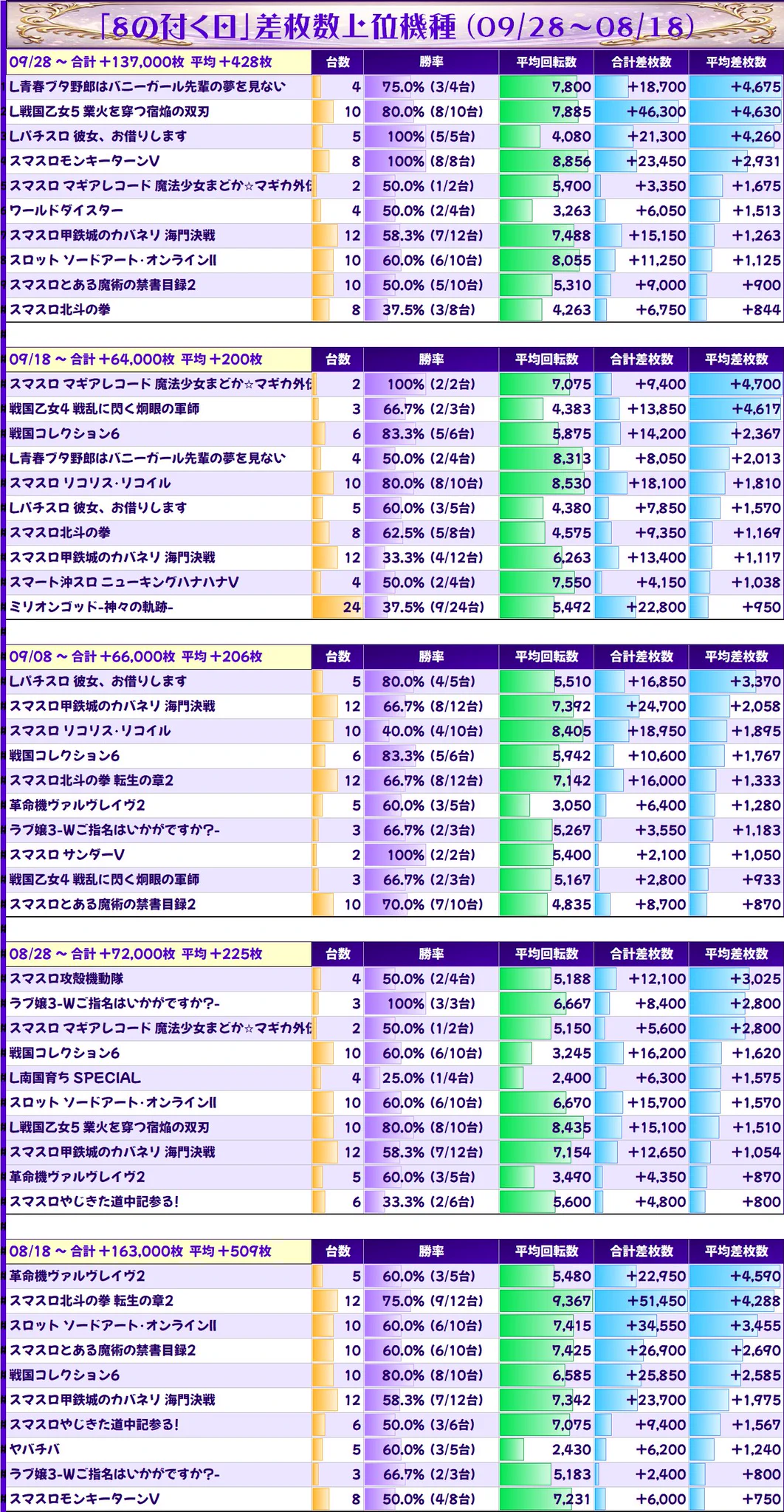
Task: Click win rate 75.0% (3/4台) in 09/28 table
Action: [430, 87]
